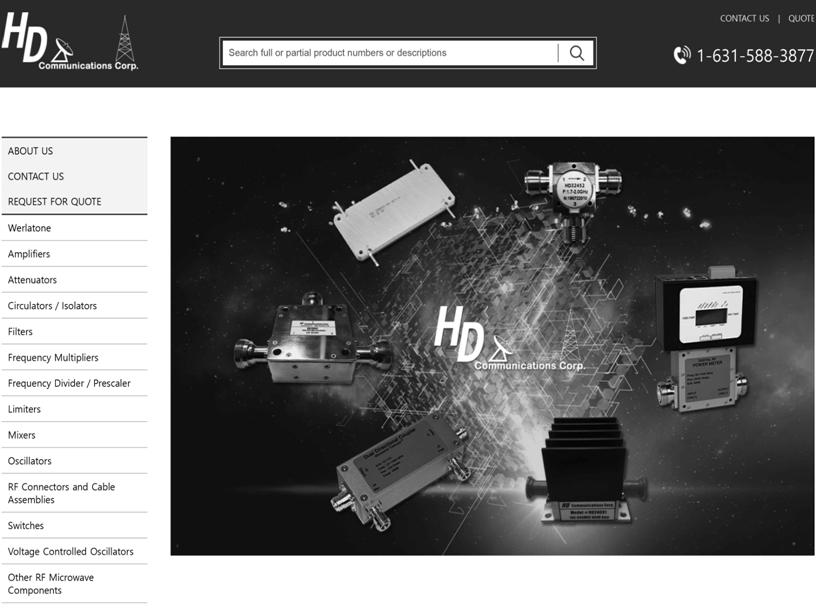Open the Oscillators category

(x=74, y=461)
